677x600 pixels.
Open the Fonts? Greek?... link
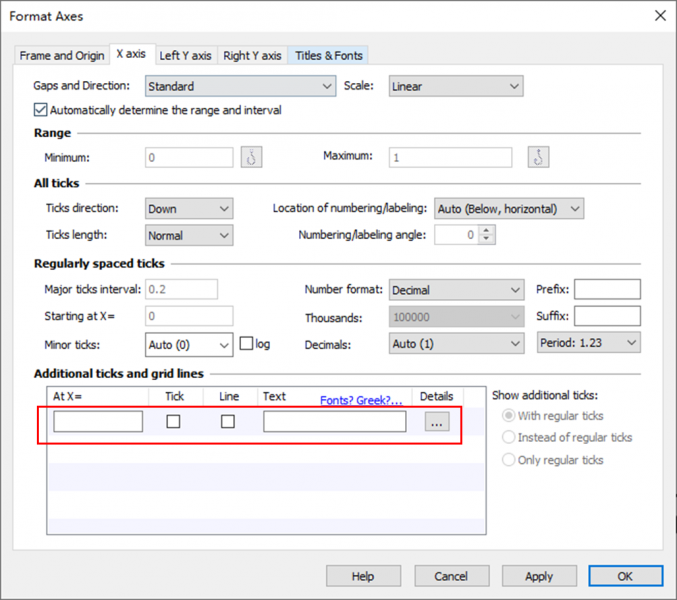coord(361,400)
